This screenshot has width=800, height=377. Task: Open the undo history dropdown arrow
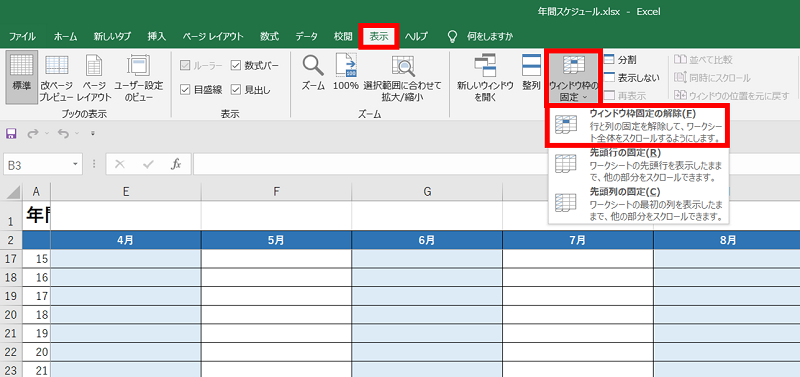[x=76, y=134]
